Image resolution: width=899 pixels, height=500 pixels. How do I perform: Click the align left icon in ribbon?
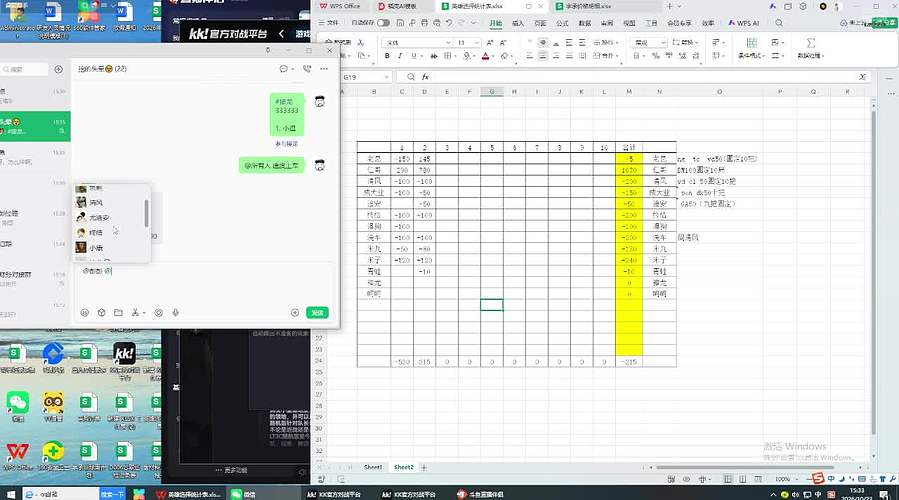click(530, 56)
